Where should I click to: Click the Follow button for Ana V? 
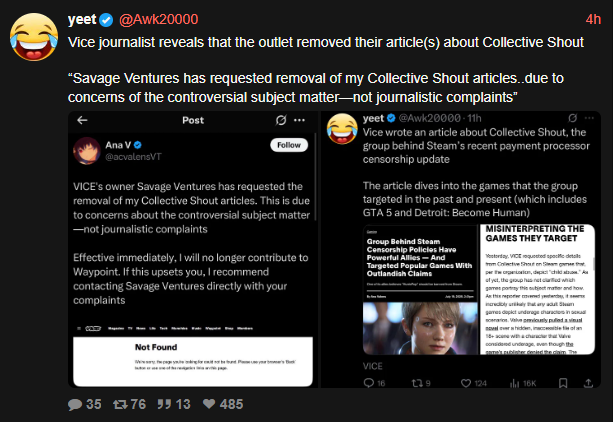[x=289, y=145]
